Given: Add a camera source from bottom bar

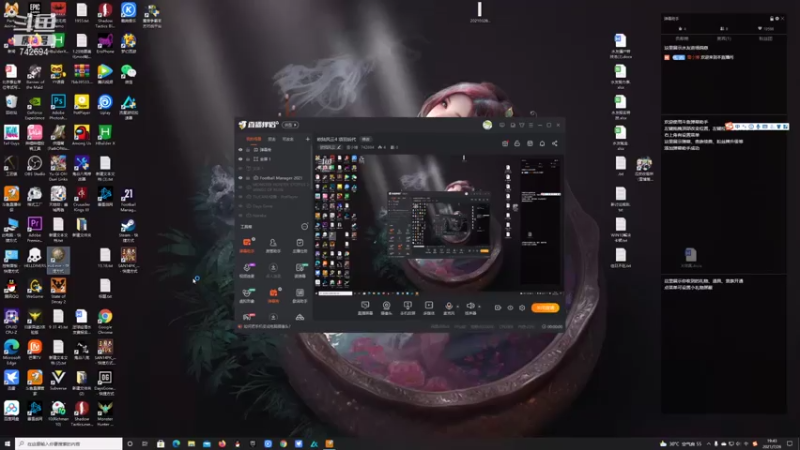Looking at the screenshot, I should pos(386,307).
